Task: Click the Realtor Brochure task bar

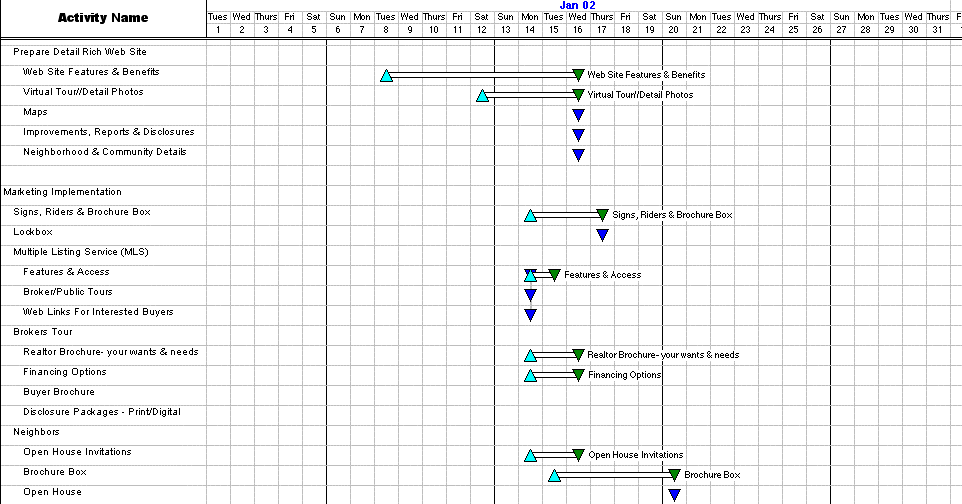Action: pyautogui.click(x=554, y=355)
